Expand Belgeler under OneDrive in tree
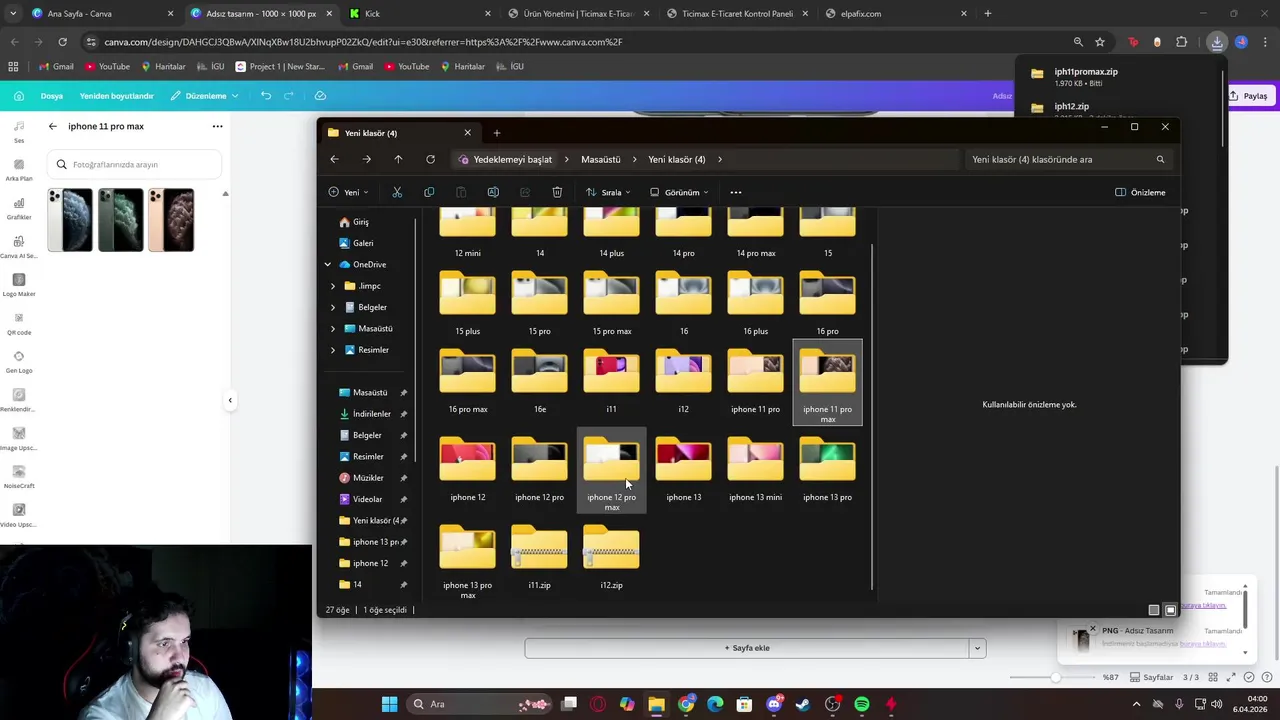 click(x=333, y=307)
